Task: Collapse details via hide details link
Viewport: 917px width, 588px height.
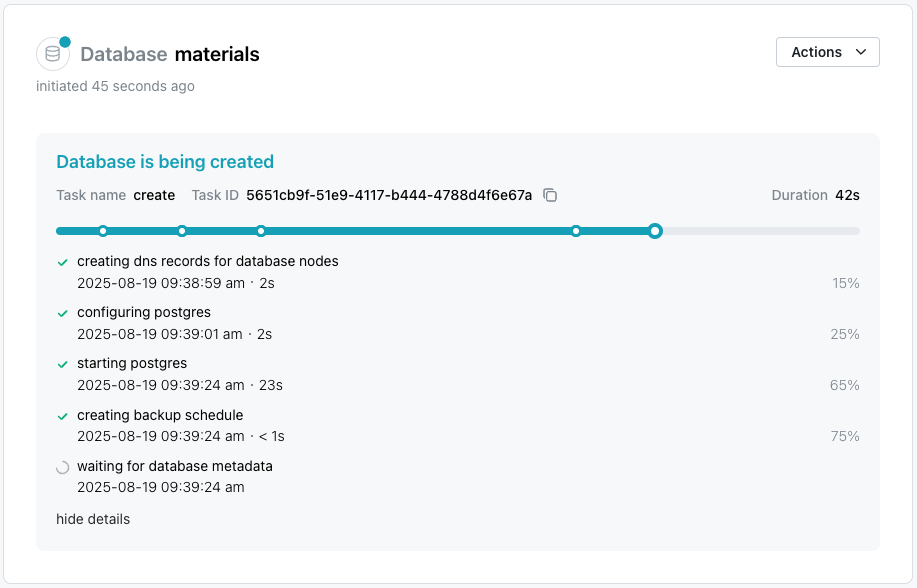Action: pyautogui.click(x=91, y=519)
